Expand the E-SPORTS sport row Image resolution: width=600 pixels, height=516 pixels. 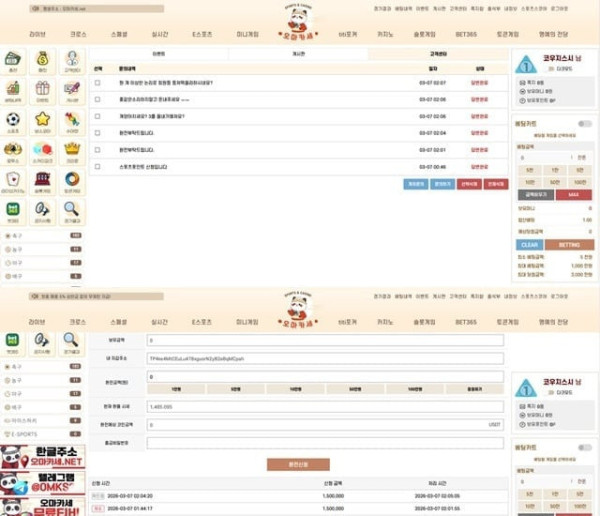(42, 434)
